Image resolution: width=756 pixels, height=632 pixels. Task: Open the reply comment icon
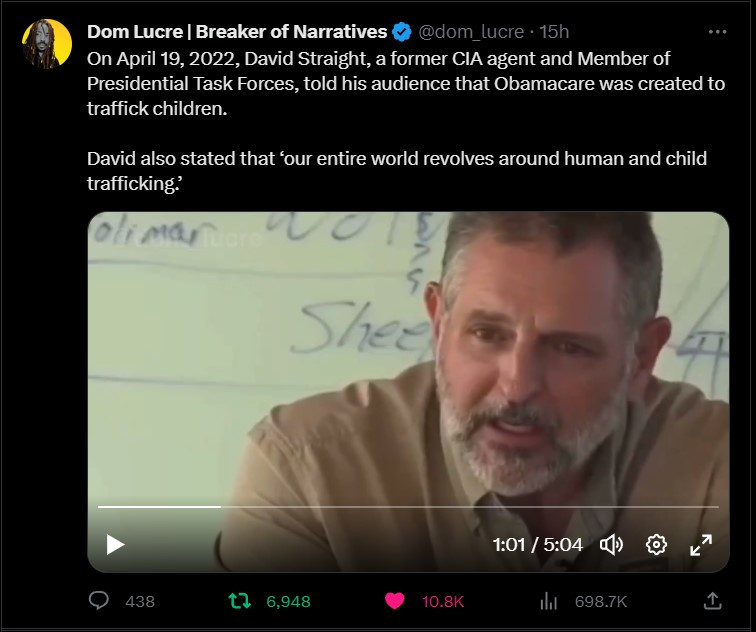100,601
